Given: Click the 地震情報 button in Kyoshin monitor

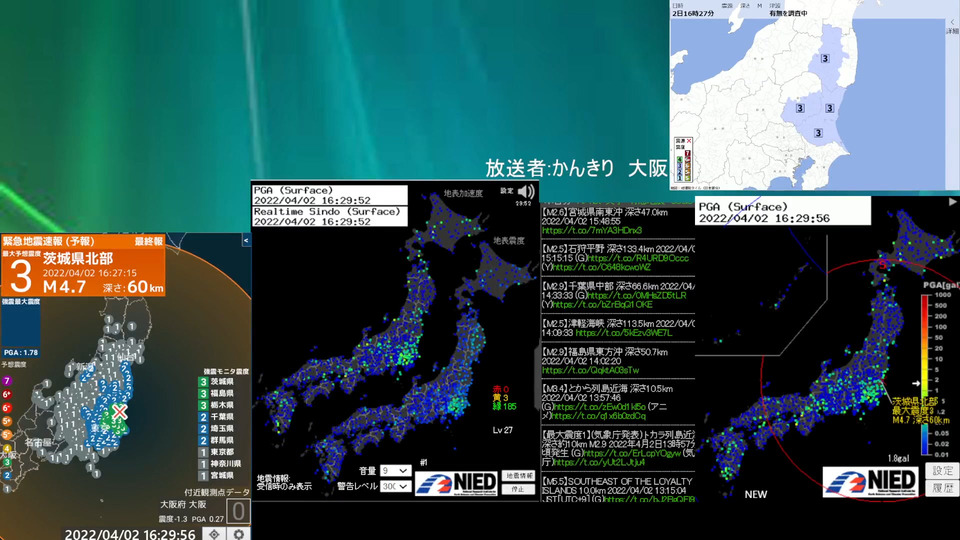Looking at the screenshot, I should tap(518, 476).
